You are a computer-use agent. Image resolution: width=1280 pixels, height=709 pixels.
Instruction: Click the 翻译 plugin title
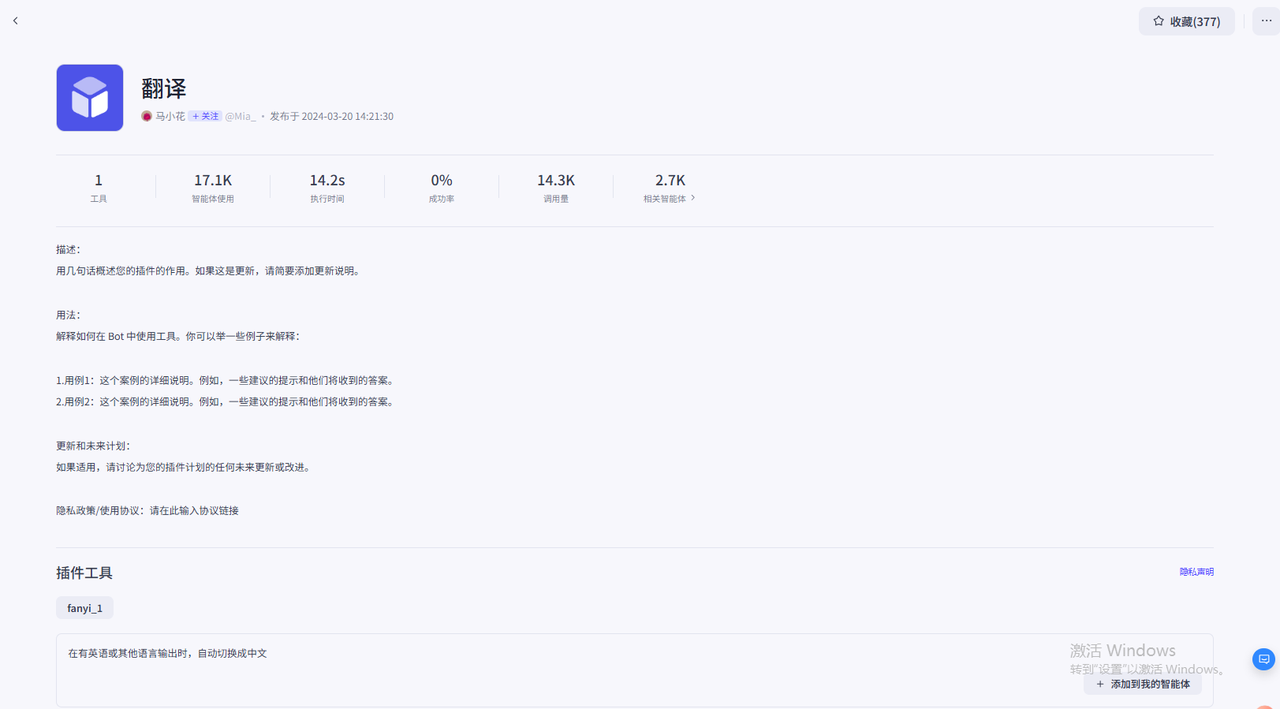click(x=164, y=88)
